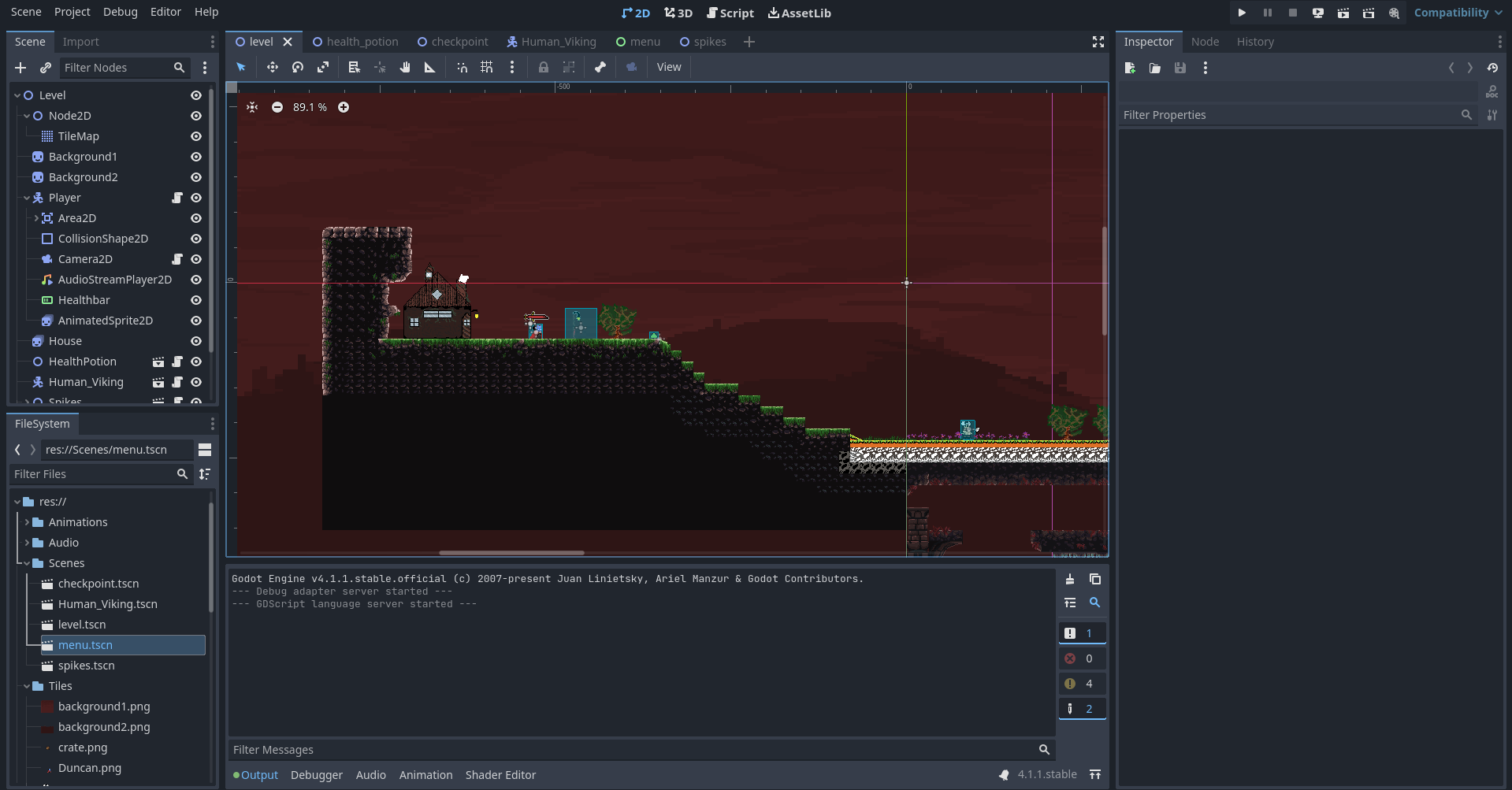Run the project with the play button
The height and width of the screenshot is (790, 1512).
pyautogui.click(x=1242, y=13)
